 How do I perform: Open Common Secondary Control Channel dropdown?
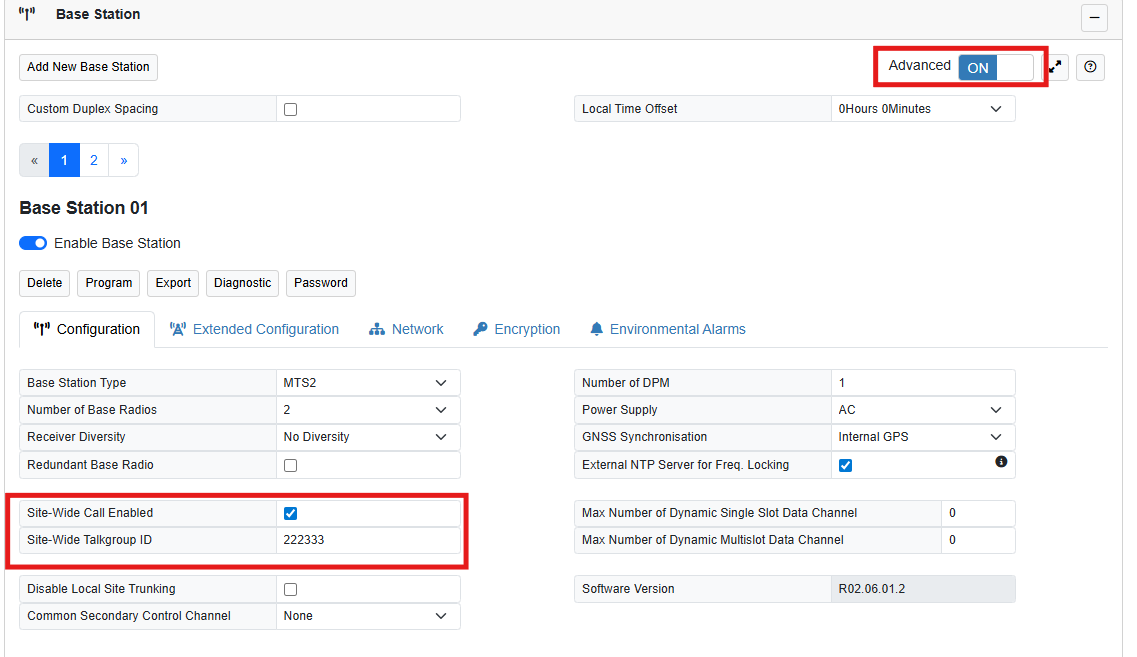[x=368, y=616]
